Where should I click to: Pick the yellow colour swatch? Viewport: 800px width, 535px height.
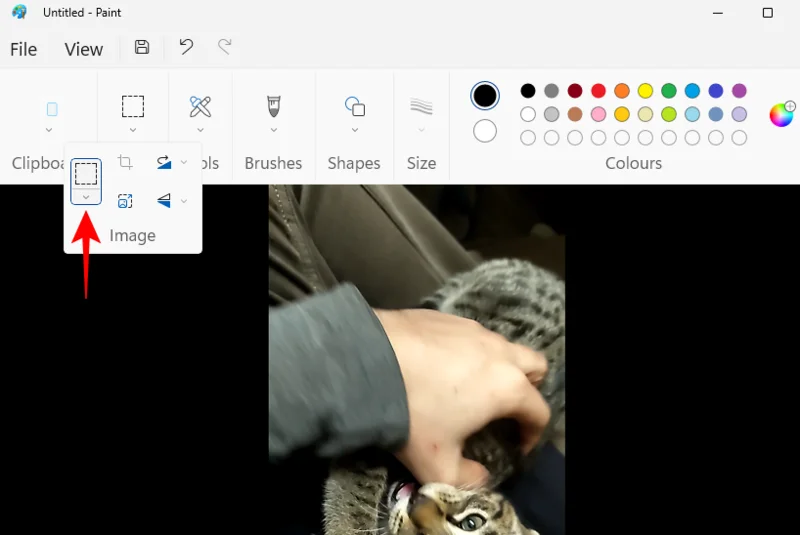(x=645, y=91)
